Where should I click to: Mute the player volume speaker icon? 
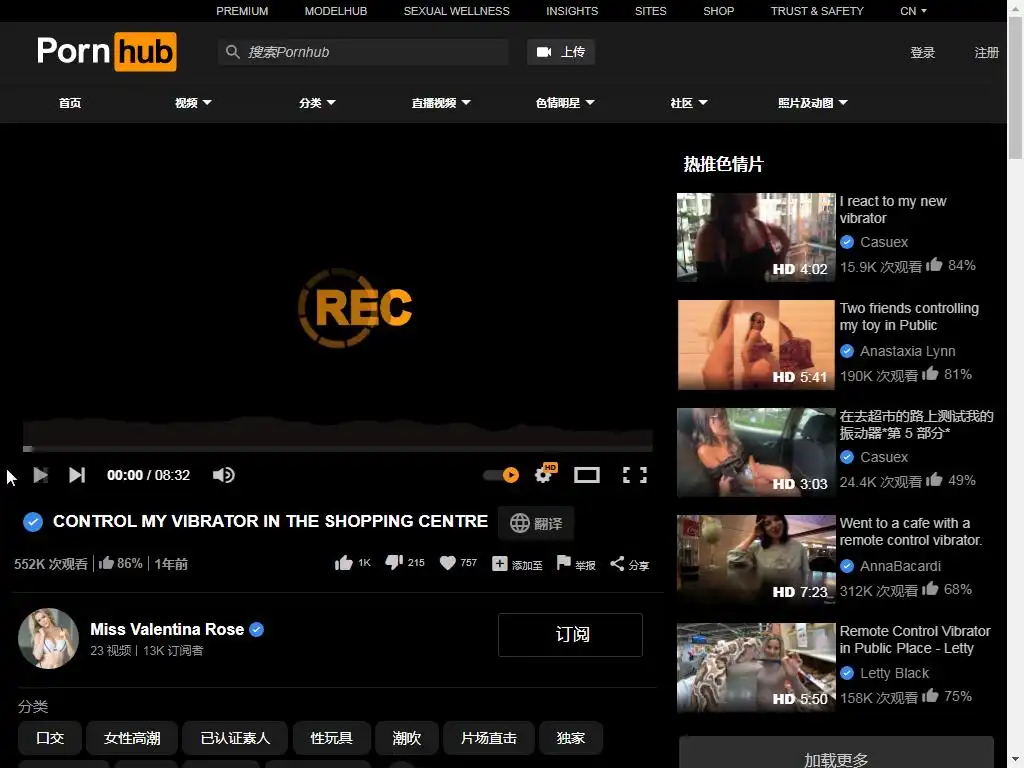click(223, 475)
